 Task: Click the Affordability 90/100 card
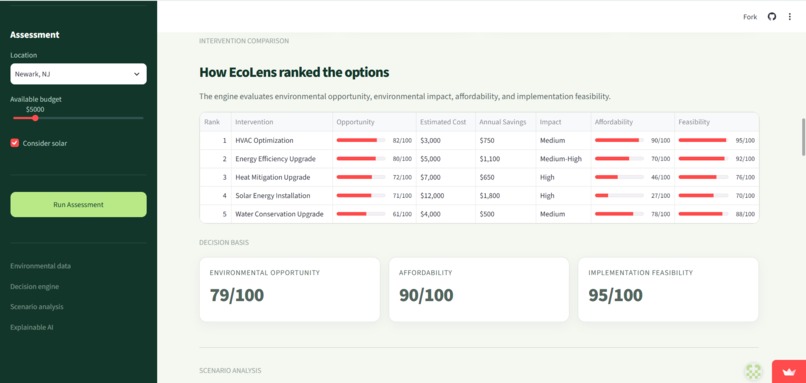(x=479, y=289)
